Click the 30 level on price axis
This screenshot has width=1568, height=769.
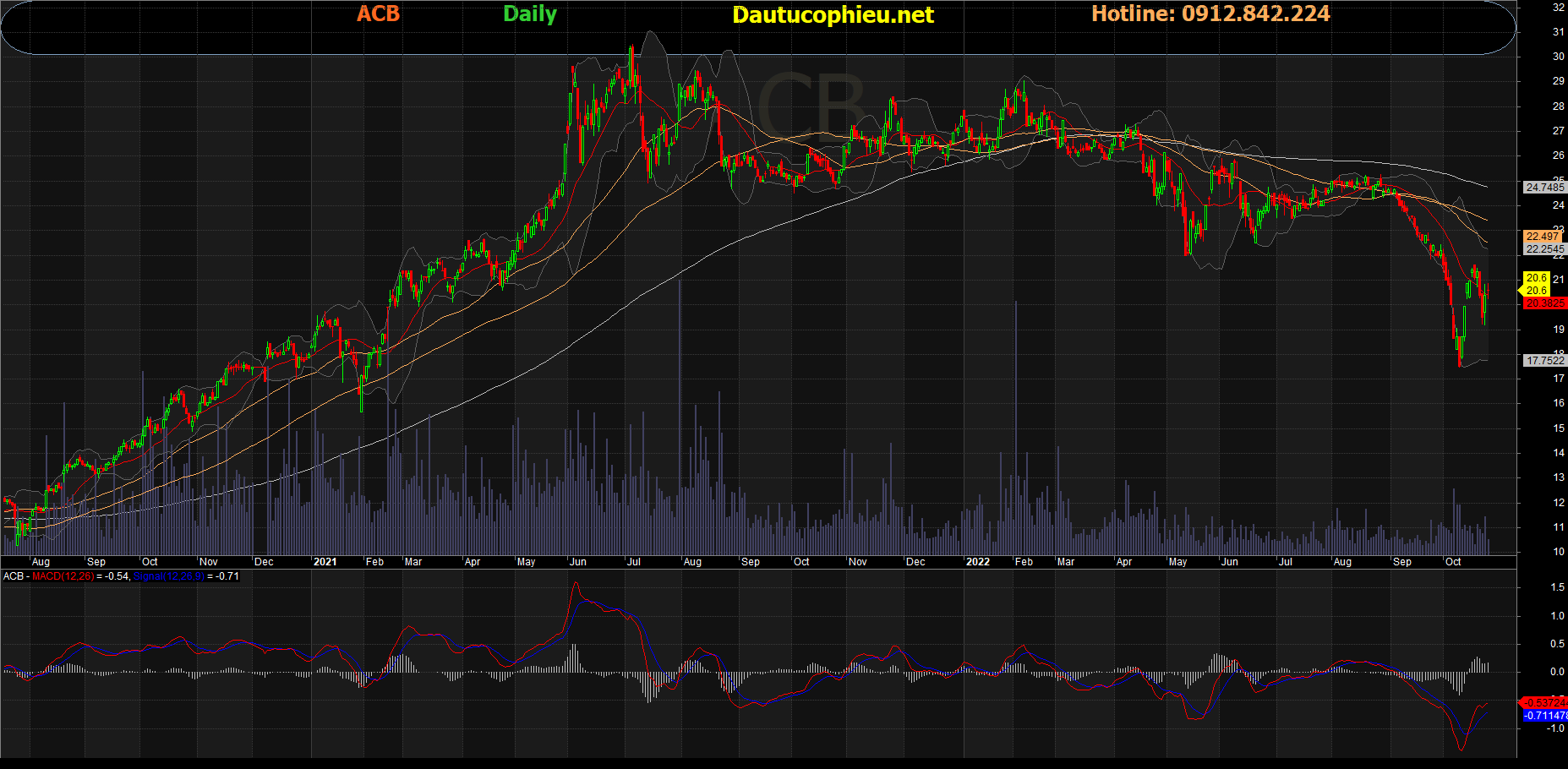1558,57
